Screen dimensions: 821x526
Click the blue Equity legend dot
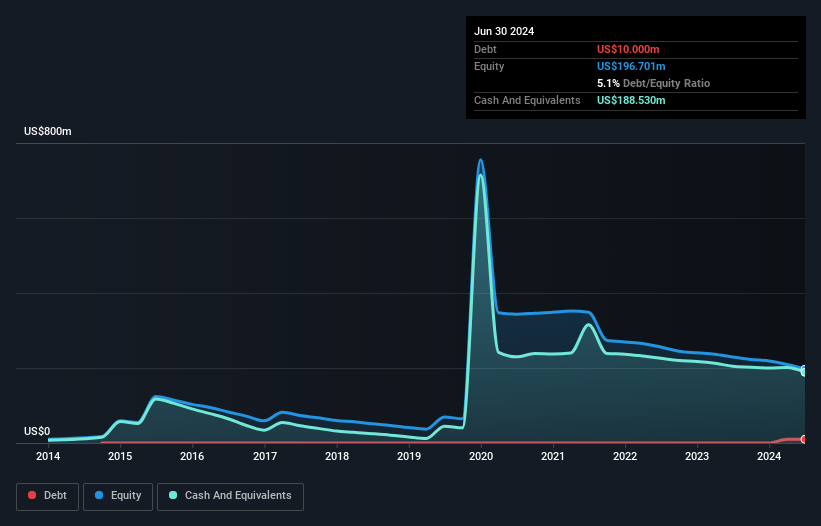pyautogui.click(x=99, y=495)
